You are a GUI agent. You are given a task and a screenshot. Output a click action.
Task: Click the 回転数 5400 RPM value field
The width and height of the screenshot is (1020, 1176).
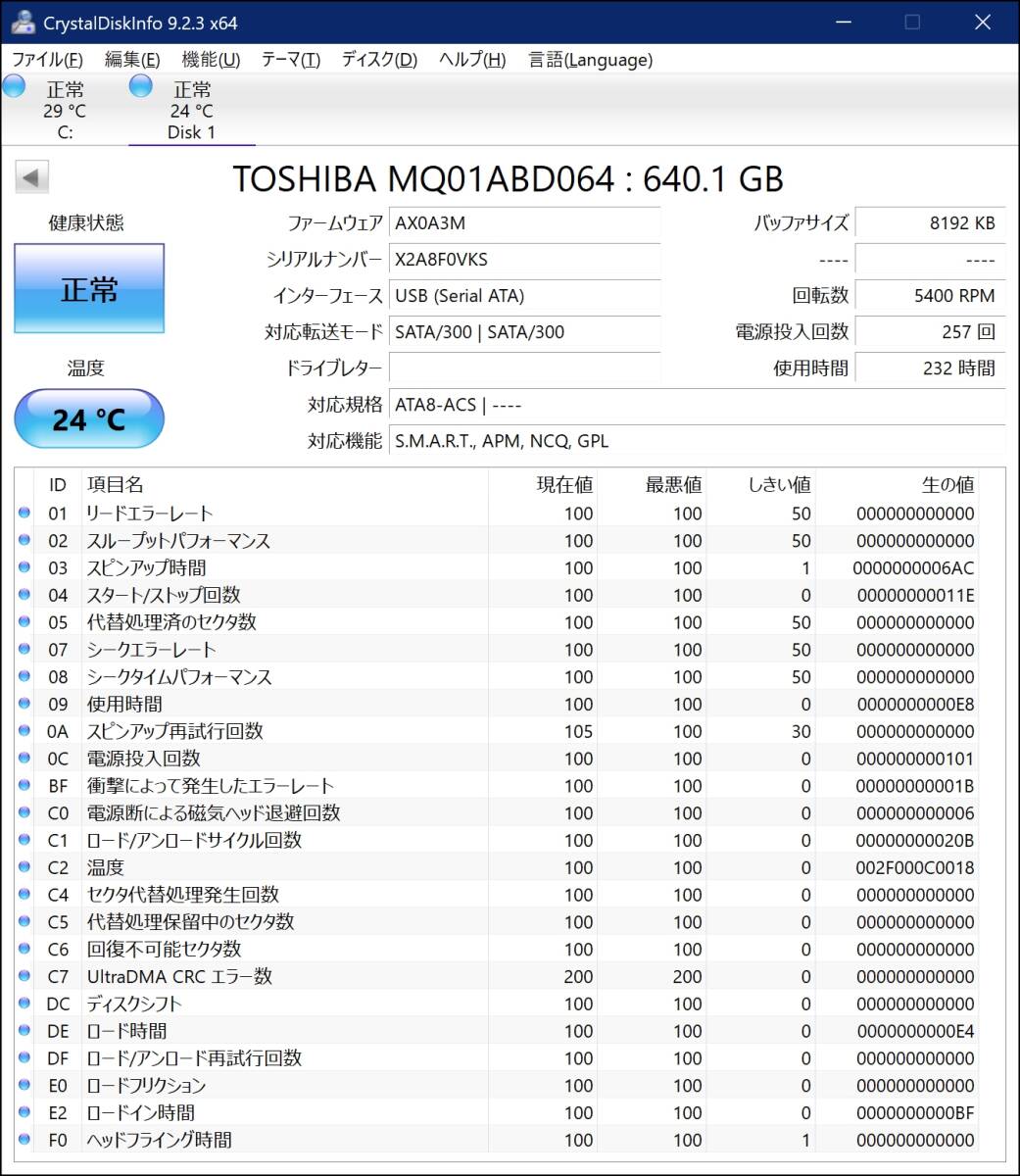930,295
